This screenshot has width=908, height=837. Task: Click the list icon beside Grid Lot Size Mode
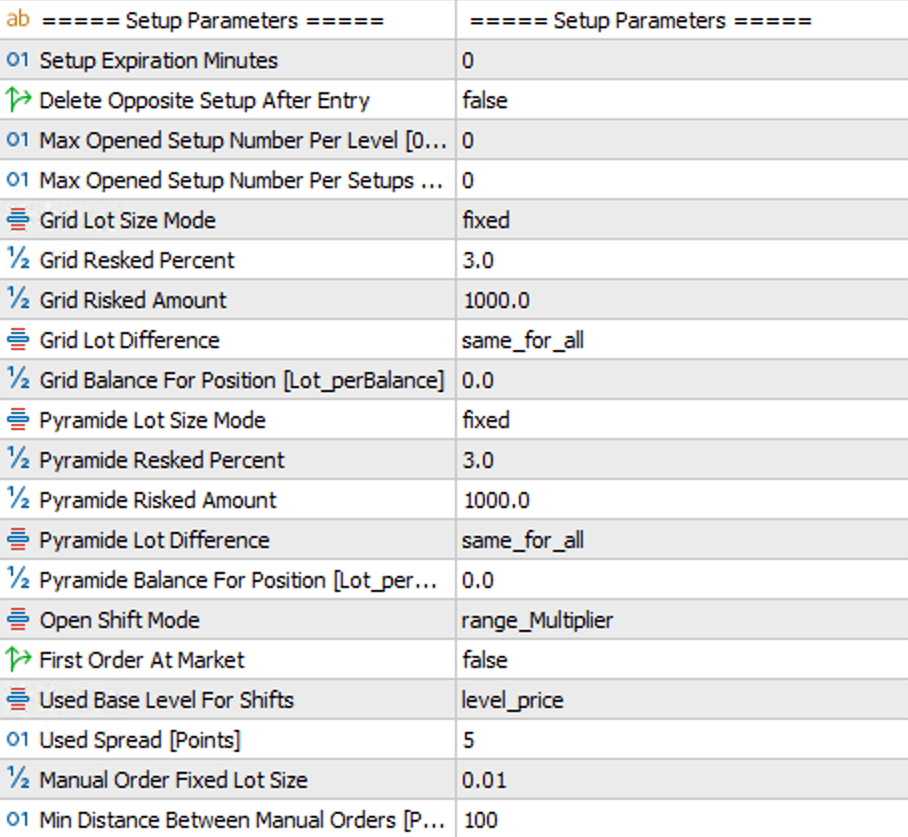[x=19, y=220]
